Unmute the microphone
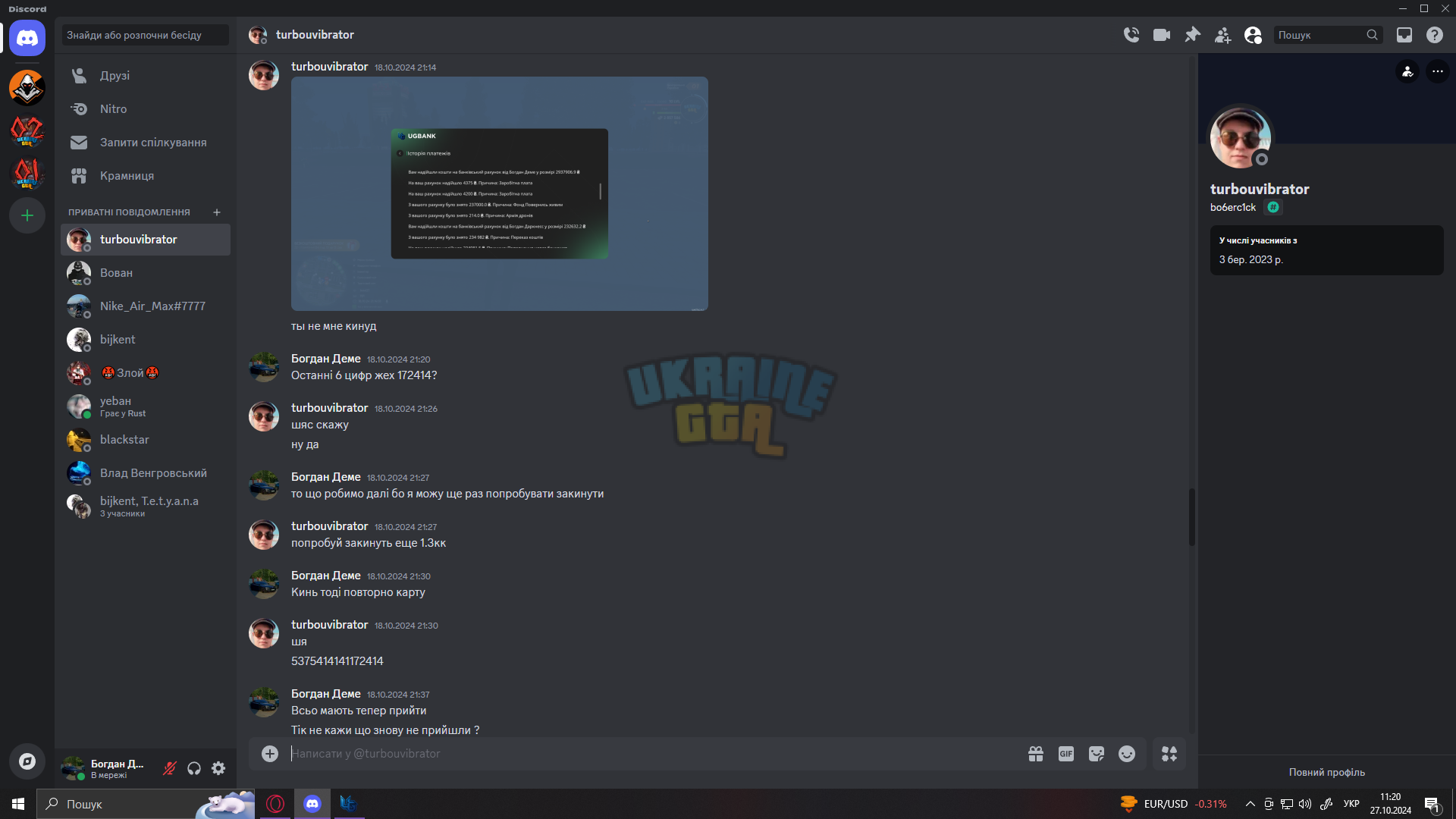The width and height of the screenshot is (1456, 819). (x=170, y=768)
